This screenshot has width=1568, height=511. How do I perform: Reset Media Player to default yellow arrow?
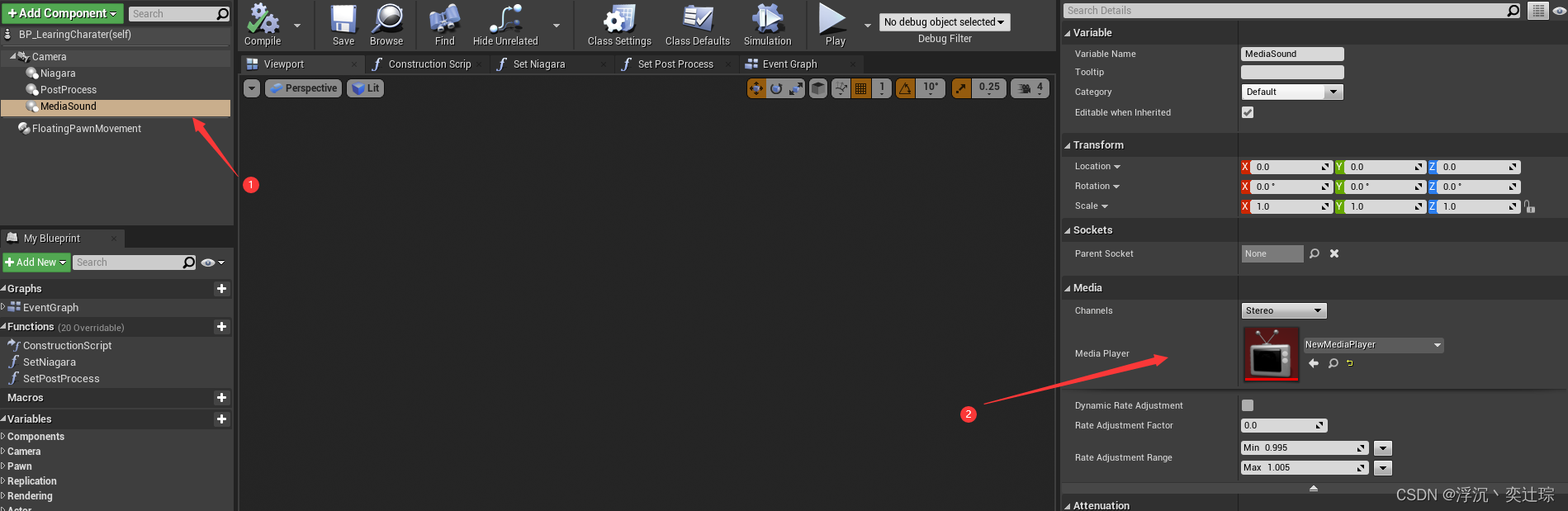pyautogui.click(x=1350, y=363)
